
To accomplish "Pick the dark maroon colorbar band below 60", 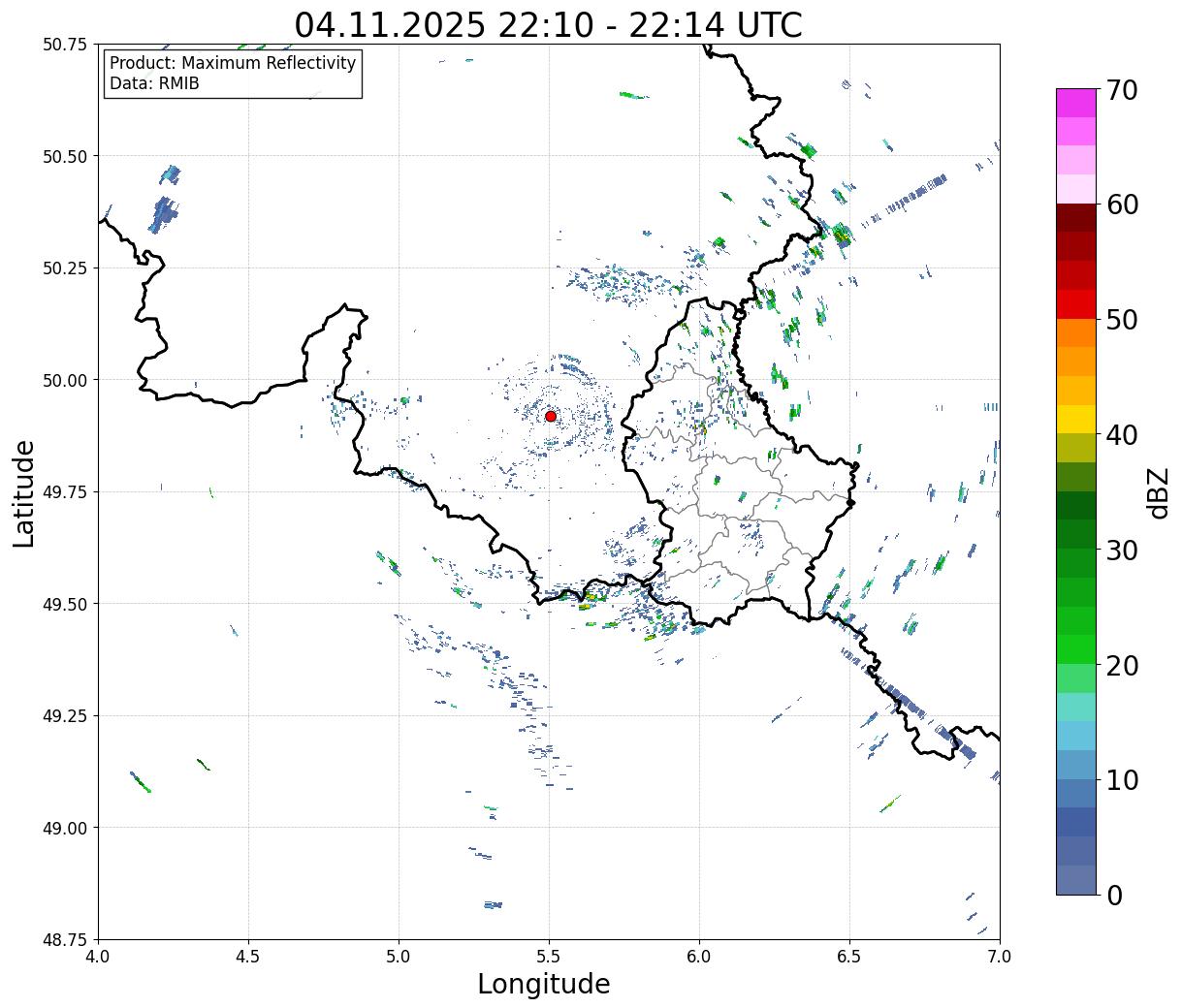I will coord(1075,217).
